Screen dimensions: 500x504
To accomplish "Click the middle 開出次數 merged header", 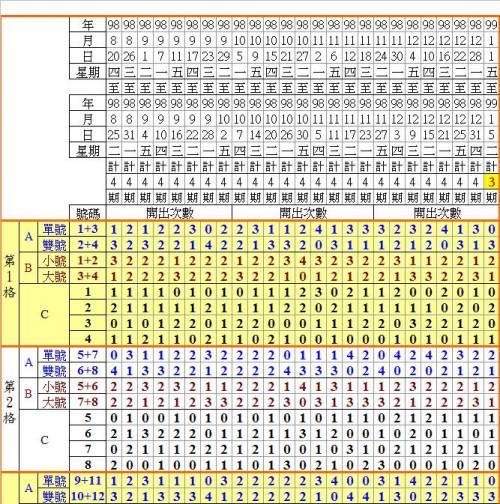I will (303, 213).
